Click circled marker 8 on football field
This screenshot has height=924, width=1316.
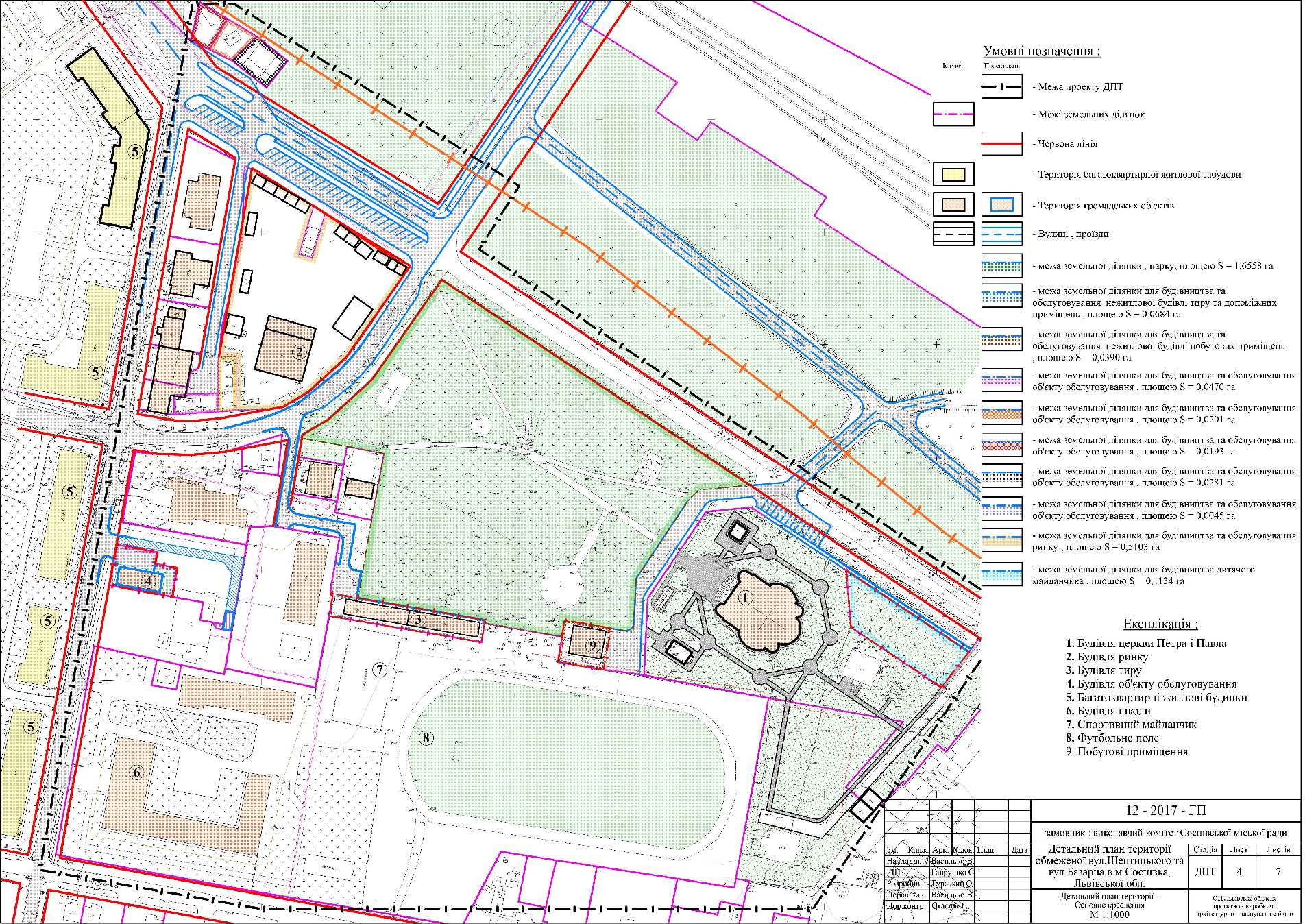click(426, 738)
